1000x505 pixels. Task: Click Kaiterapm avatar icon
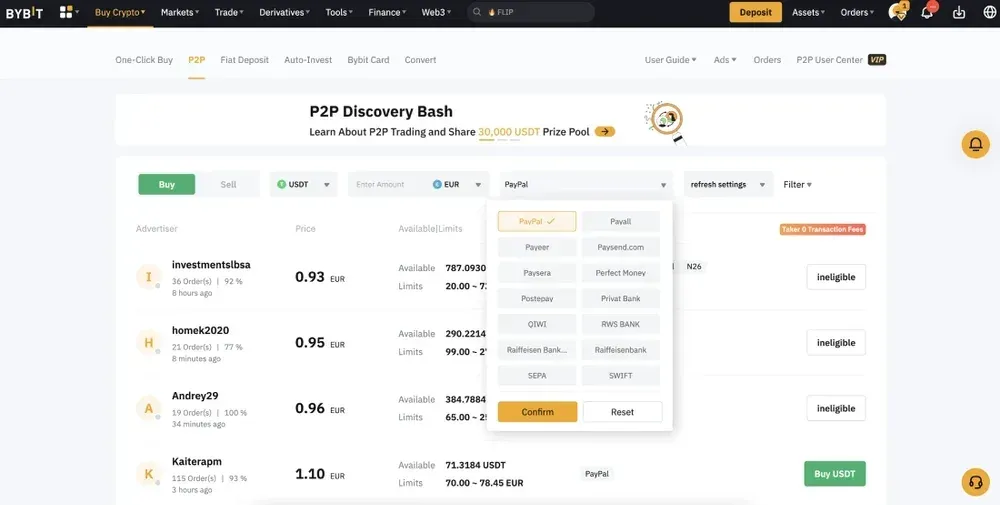149,474
